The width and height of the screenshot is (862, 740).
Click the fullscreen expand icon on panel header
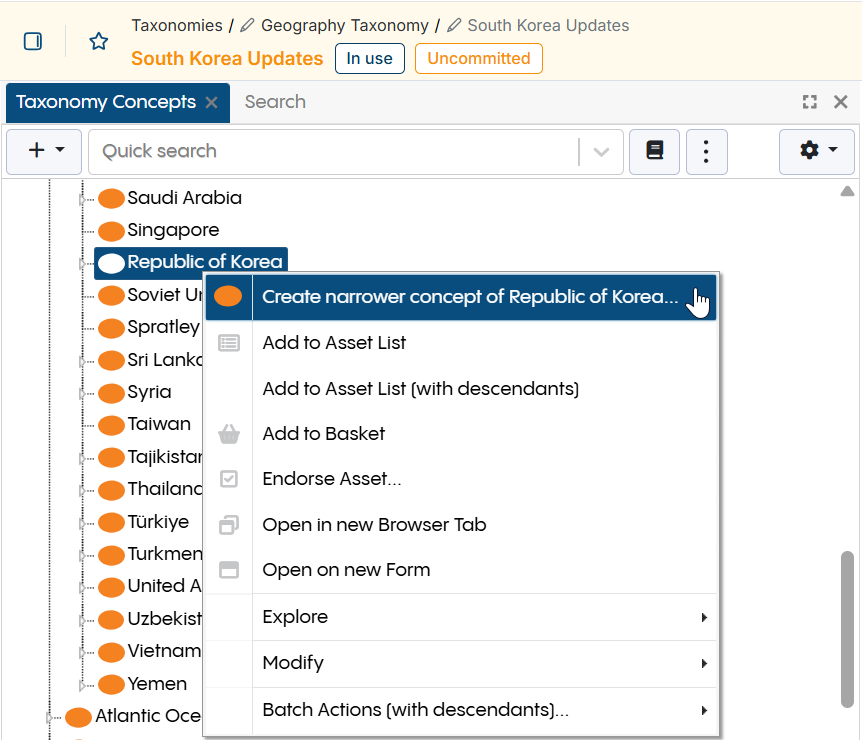click(x=809, y=101)
